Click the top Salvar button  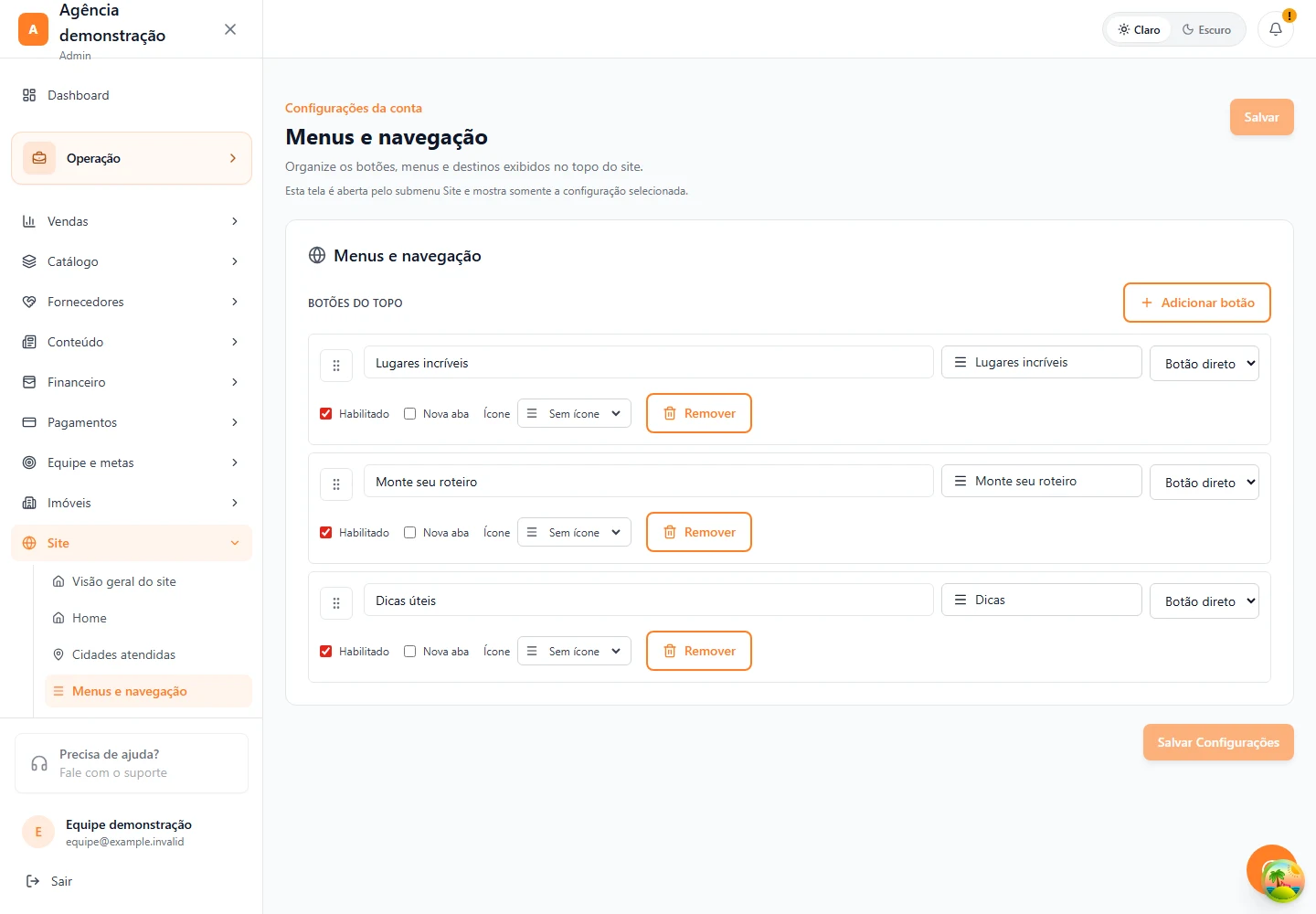[x=1261, y=117]
